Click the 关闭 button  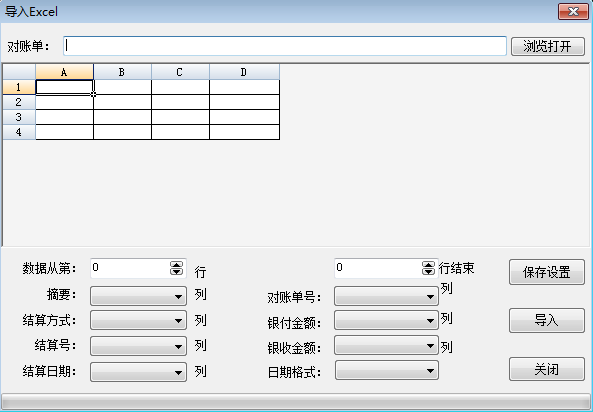[547, 369]
